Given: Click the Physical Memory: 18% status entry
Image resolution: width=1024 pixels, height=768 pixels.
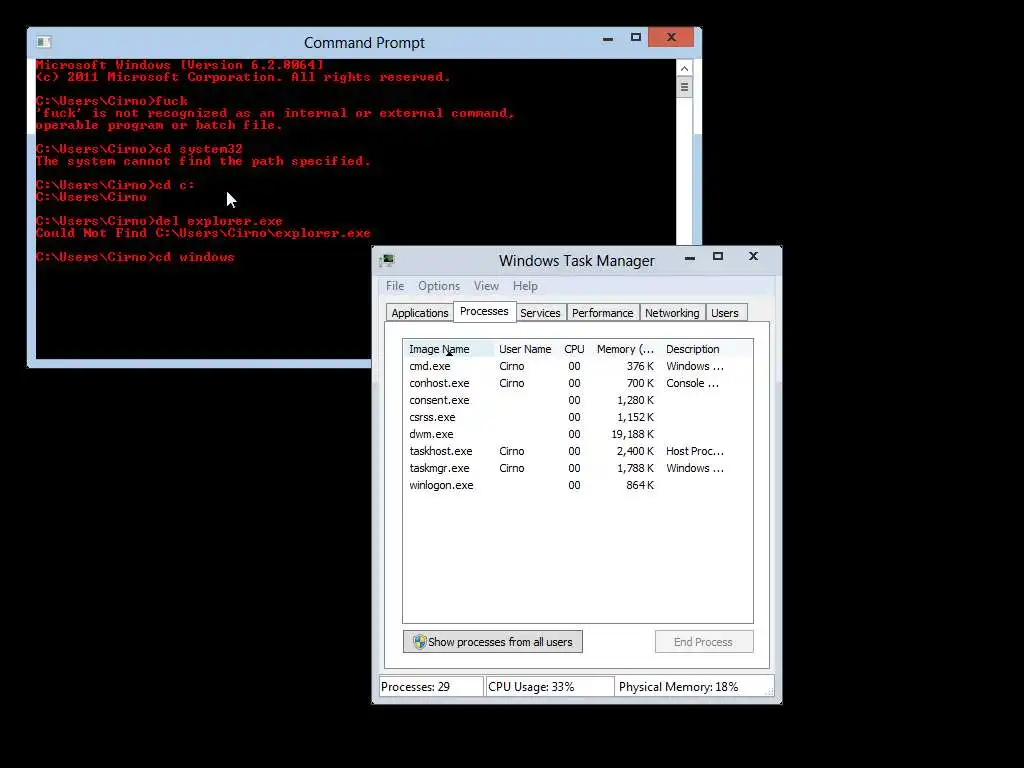Looking at the screenshot, I should pos(694,687).
